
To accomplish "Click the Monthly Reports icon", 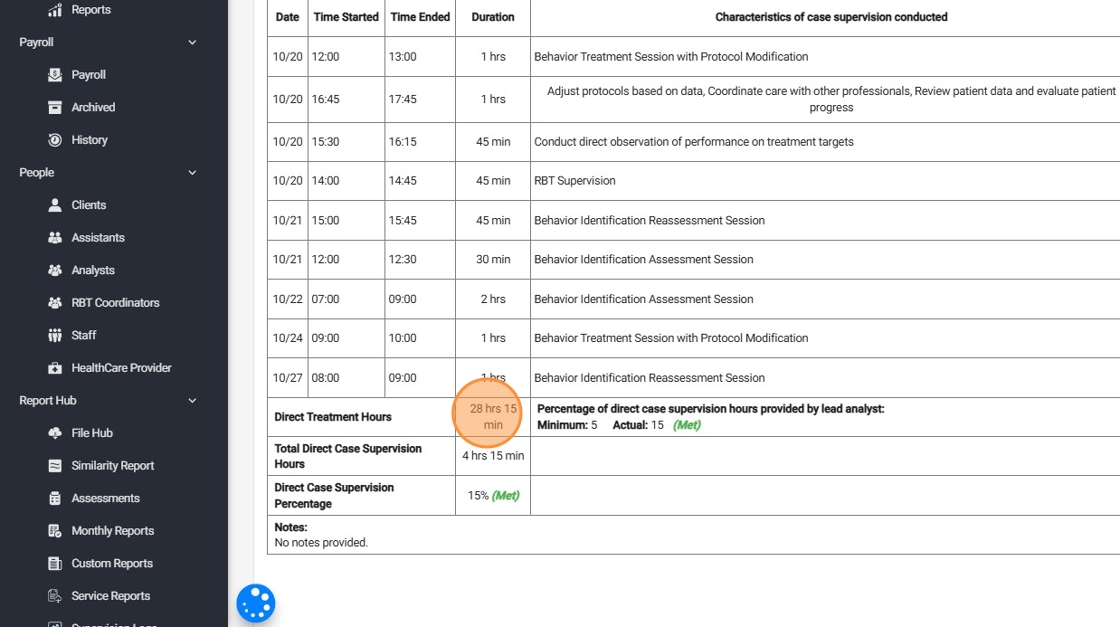I will tap(55, 531).
